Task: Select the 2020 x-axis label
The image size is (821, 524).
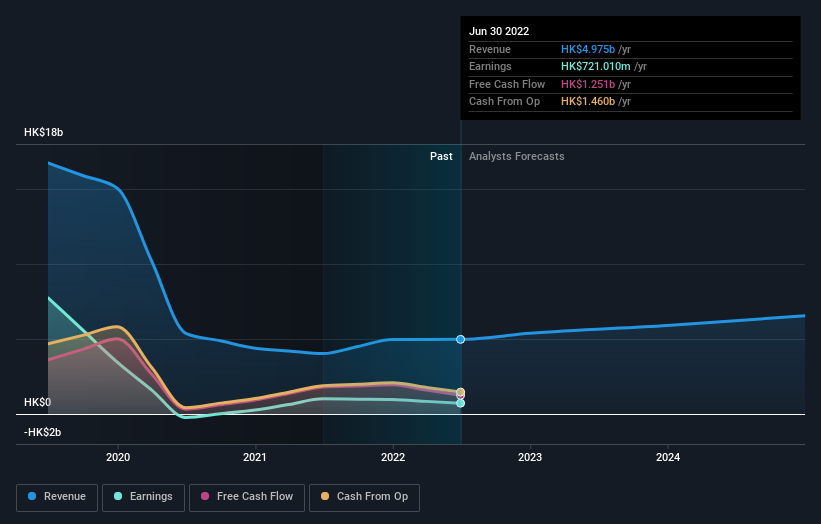Action: tap(118, 457)
